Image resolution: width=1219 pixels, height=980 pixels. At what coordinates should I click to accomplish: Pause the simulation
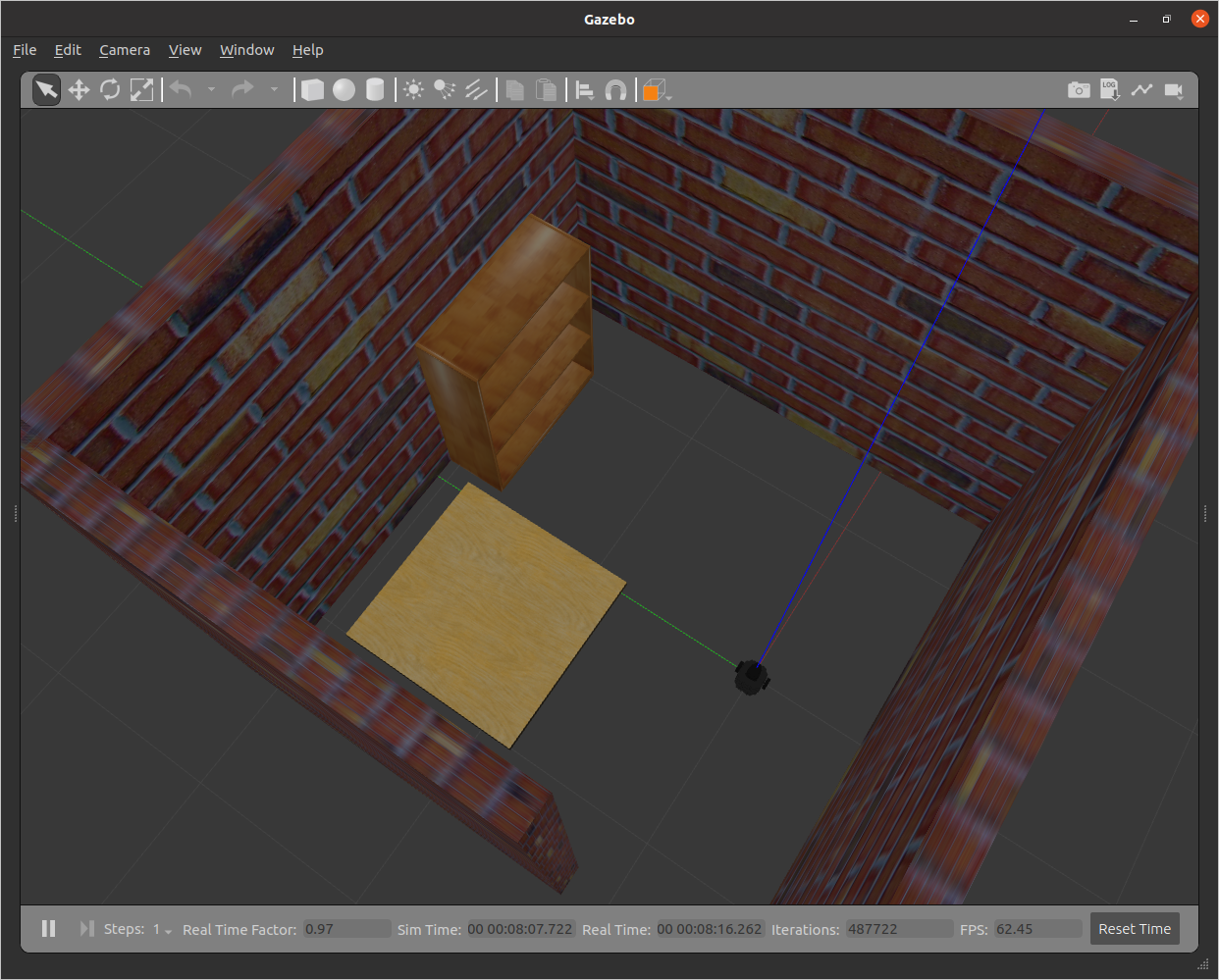[48, 929]
